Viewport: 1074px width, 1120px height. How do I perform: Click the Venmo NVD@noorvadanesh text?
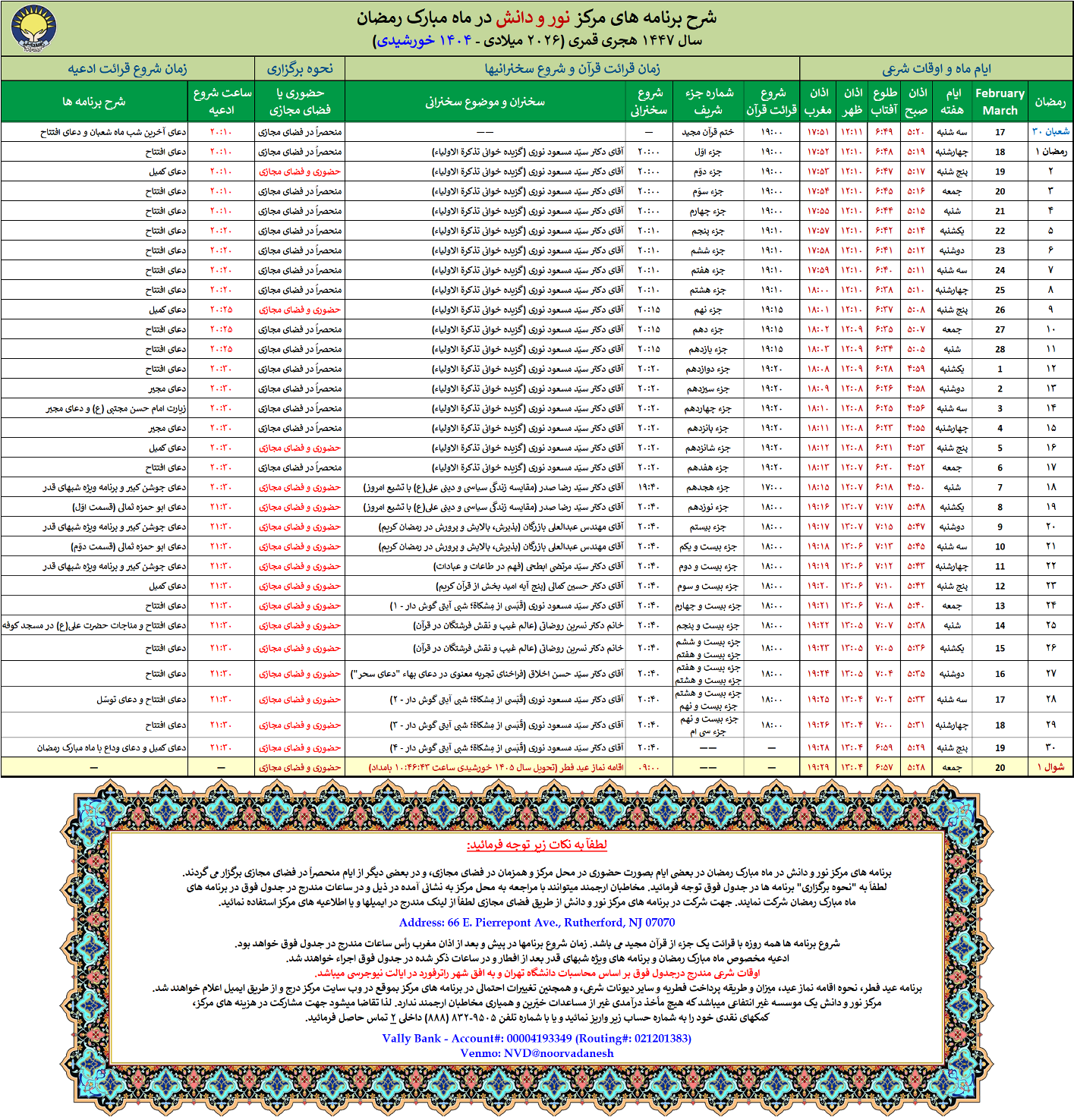[537, 1052]
